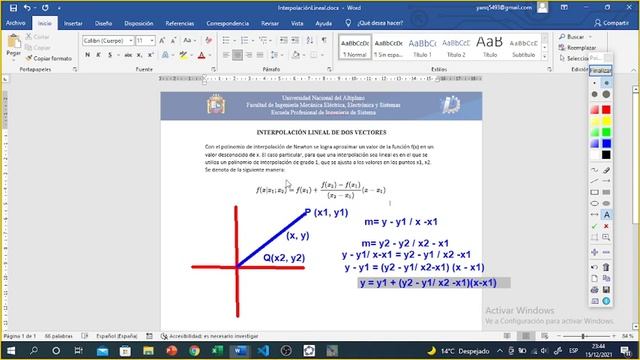The image size is (640, 360).
Task: Expand the Fuente dialog launcher
Action: (213, 69)
